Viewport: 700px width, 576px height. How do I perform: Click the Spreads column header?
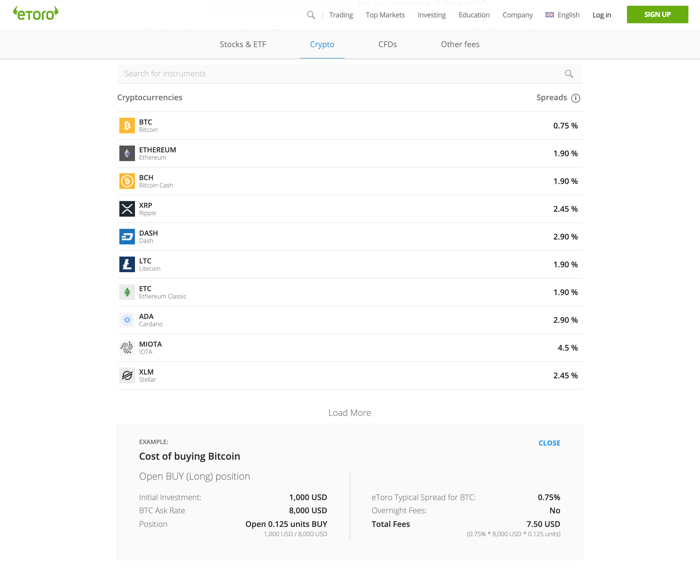(x=551, y=97)
